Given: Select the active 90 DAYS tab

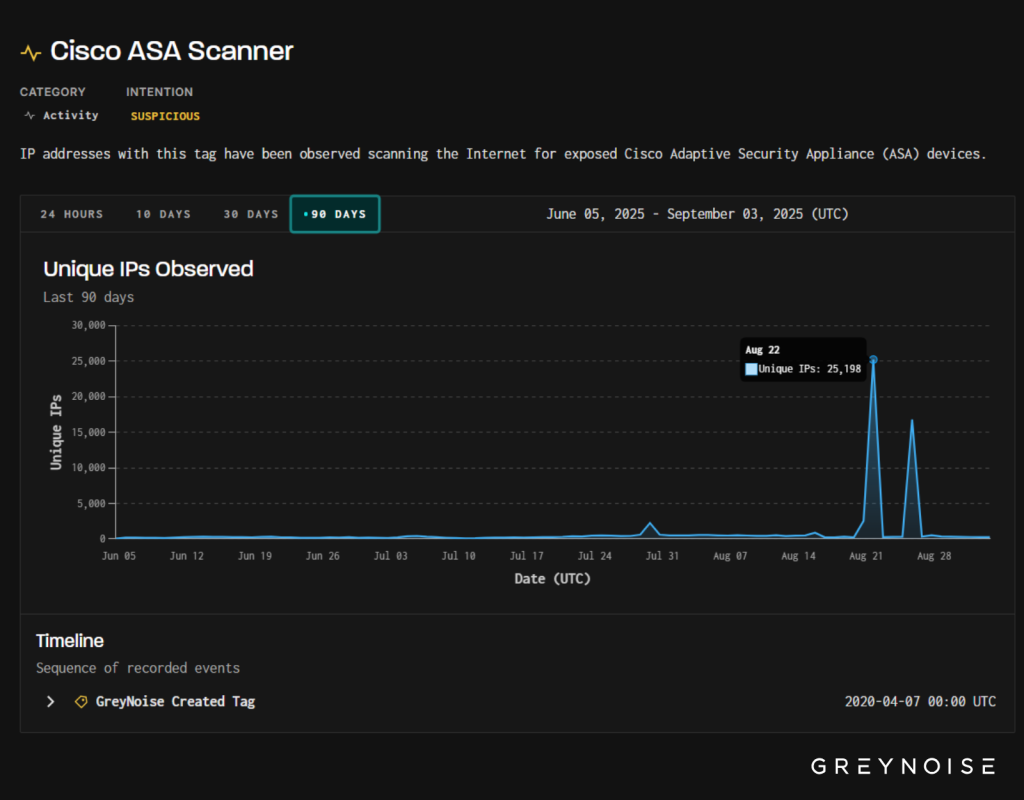Looking at the screenshot, I should [335, 214].
